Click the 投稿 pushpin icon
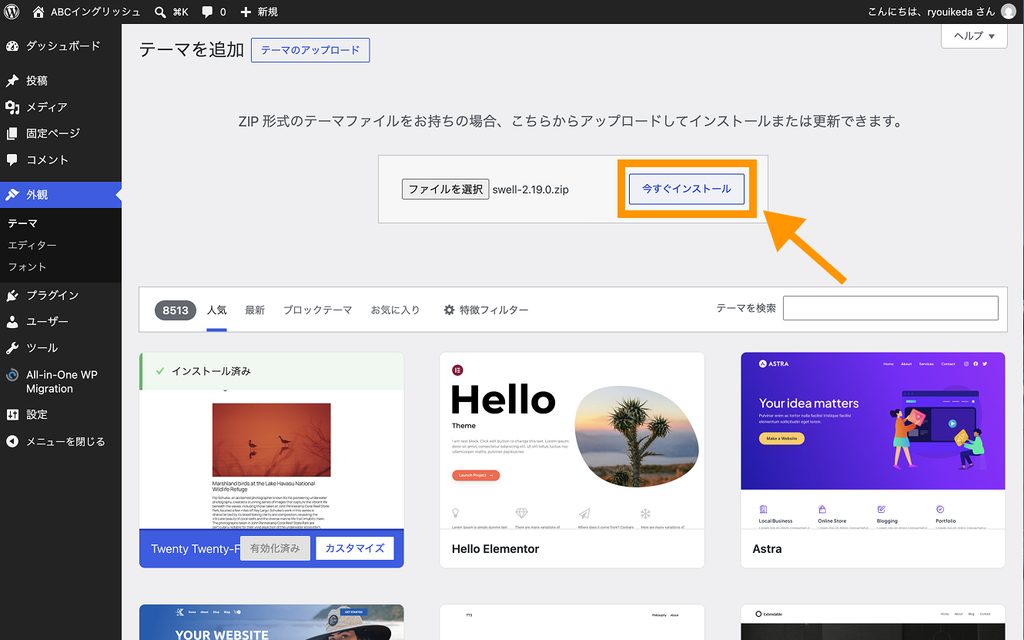1024x640 pixels. 12,80
